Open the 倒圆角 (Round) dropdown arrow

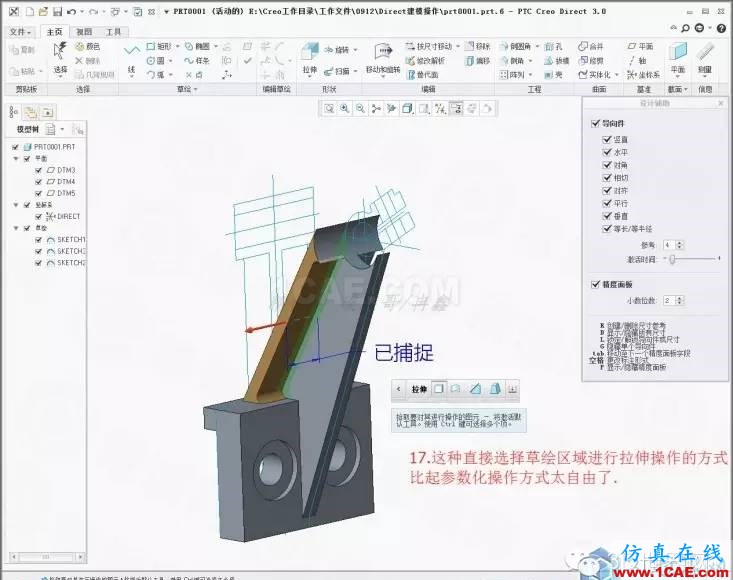coord(537,46)
